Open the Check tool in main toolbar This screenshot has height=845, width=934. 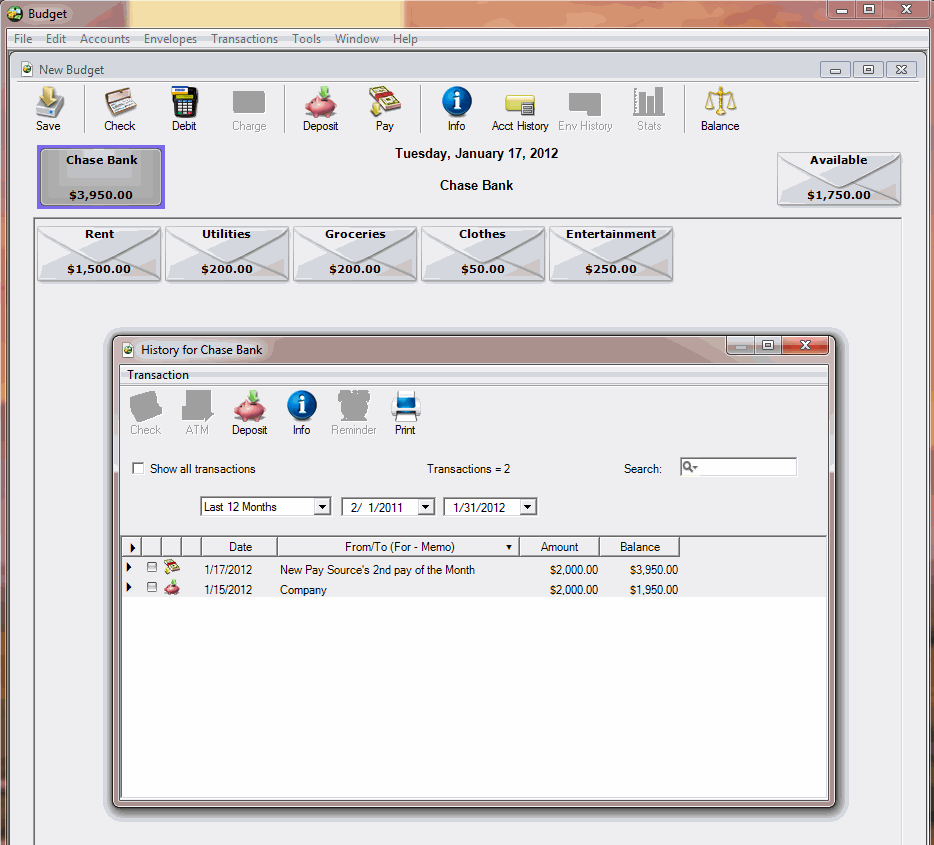click(x=120, y=108)
